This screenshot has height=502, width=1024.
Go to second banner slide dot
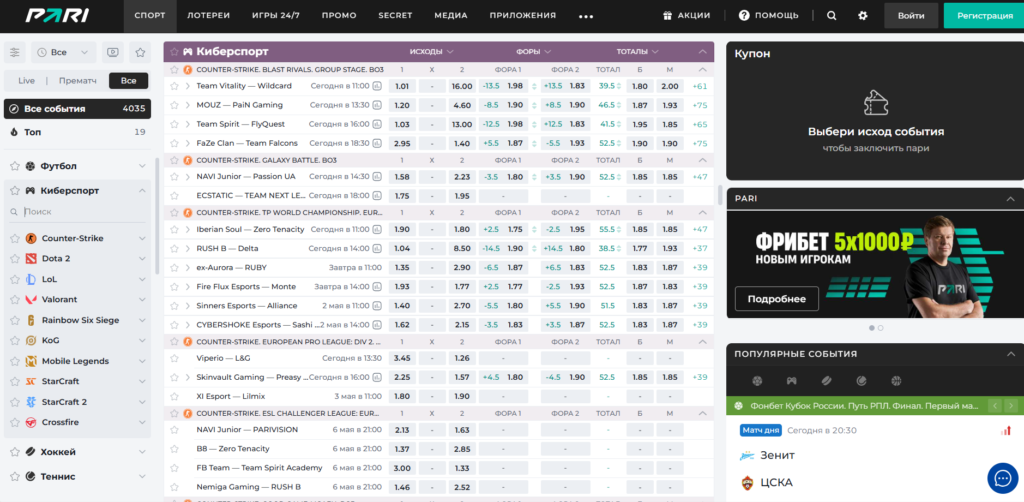pos(880,328)
